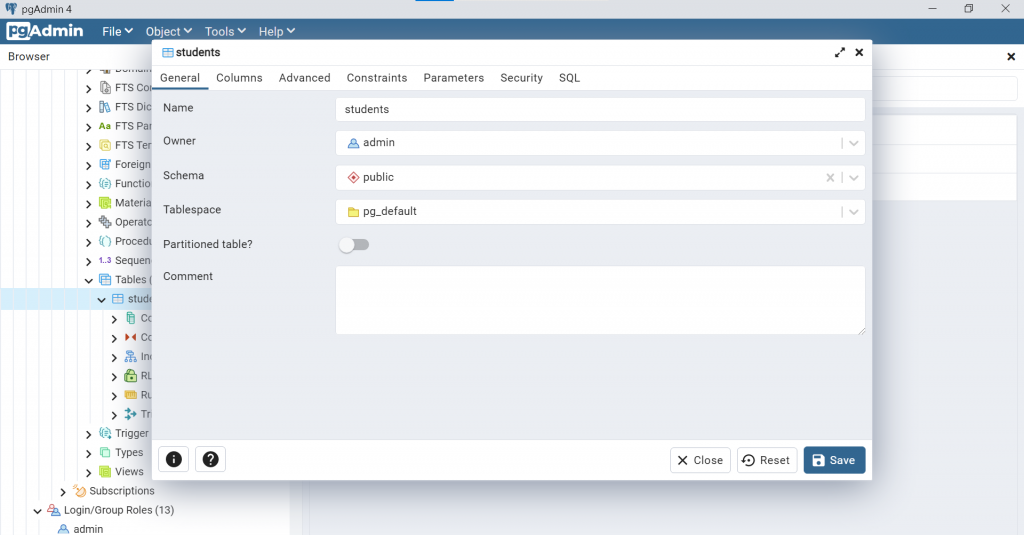Close the students dialog with X
The width and height of the screenshot is (1024, 535).
(859, 52)
